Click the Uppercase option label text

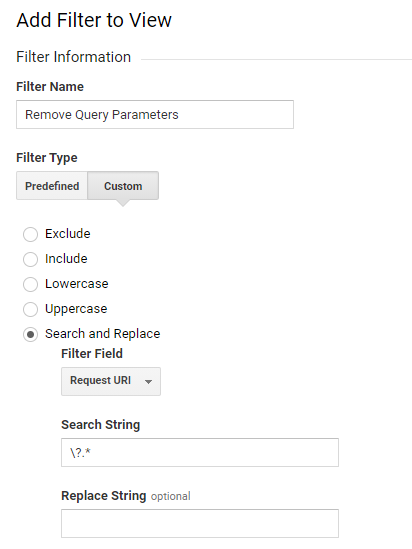[x=76, y=309]
